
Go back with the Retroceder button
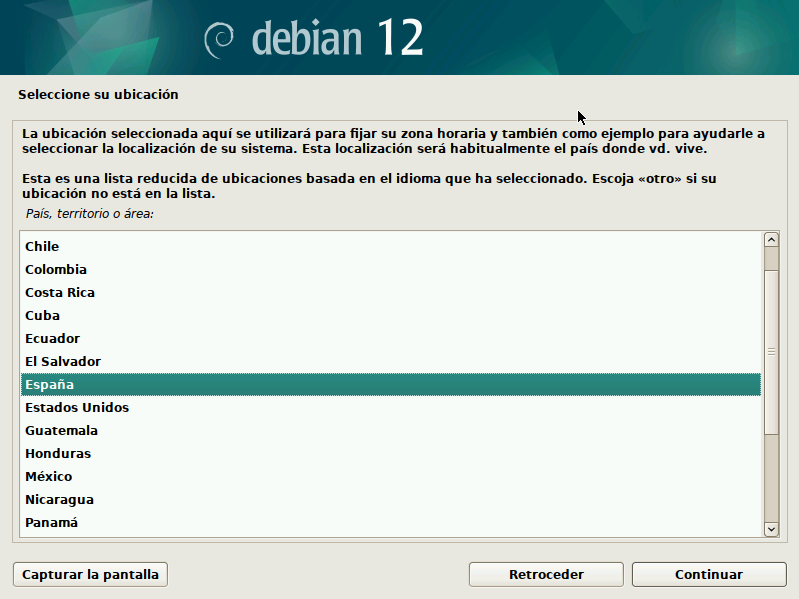[x=546, y=575]
